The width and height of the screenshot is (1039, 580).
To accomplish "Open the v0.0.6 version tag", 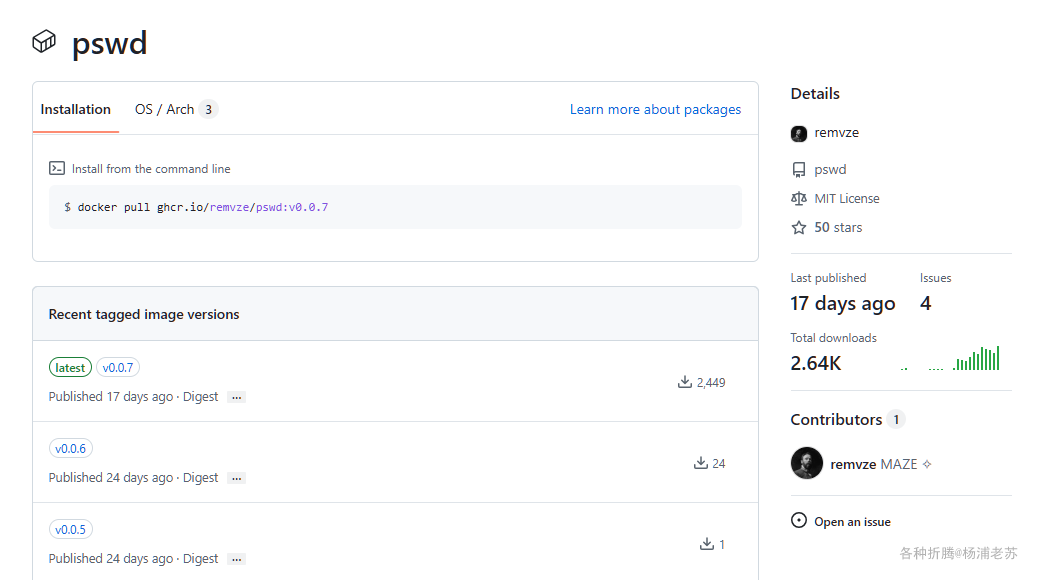I will coord(70,449).
